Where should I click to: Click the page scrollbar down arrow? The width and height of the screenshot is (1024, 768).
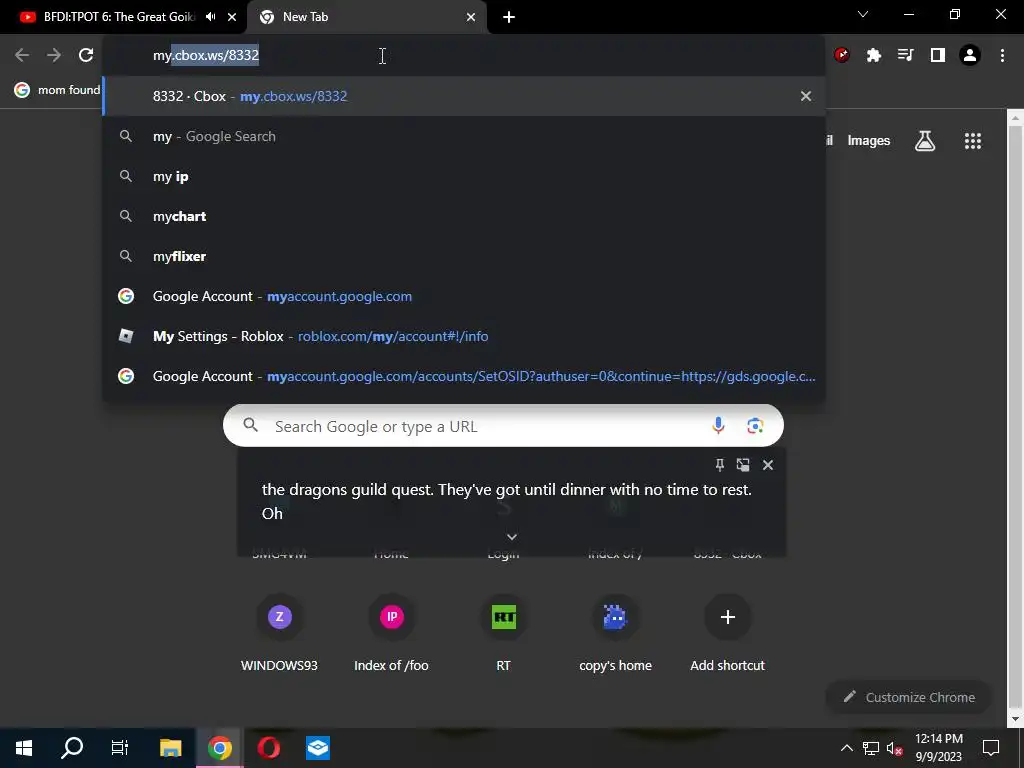coord(1015,719)
